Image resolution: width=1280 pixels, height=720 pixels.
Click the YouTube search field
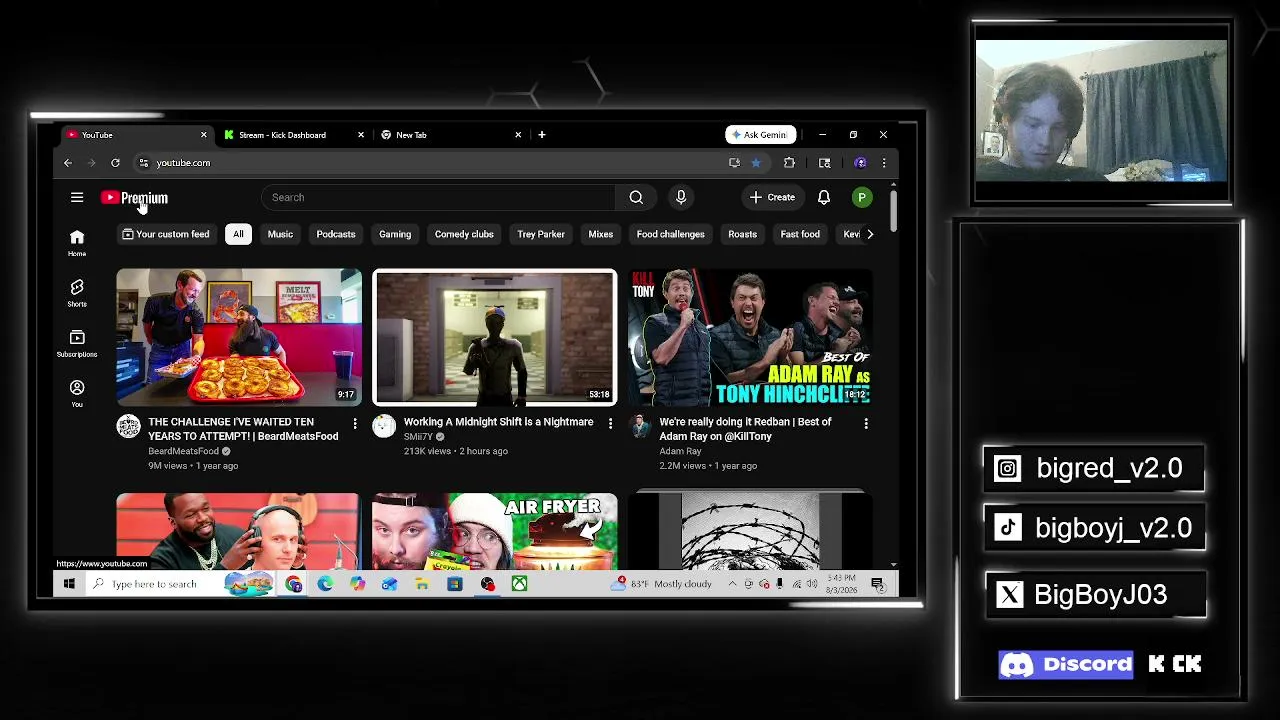point(440,197)
